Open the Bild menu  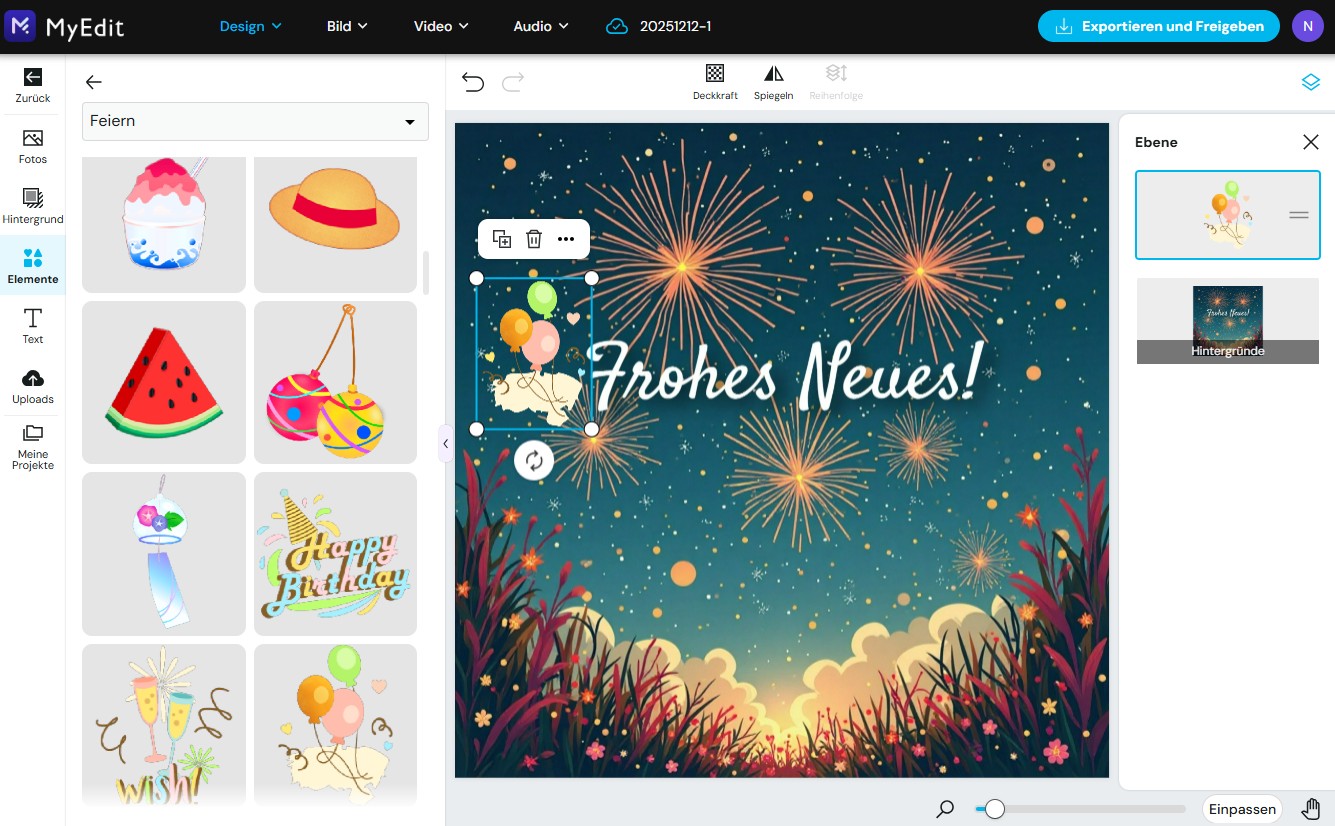tap(347, 26)
